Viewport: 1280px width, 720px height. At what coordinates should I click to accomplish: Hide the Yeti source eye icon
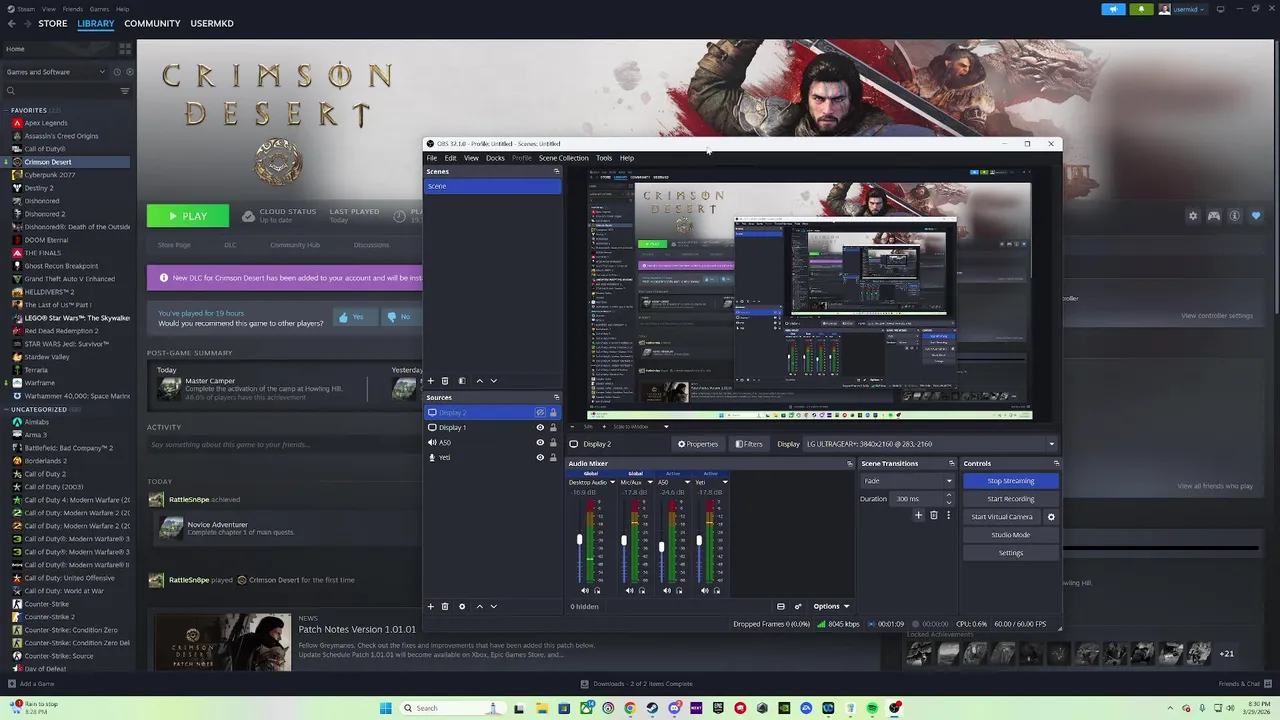coord(540,457)
